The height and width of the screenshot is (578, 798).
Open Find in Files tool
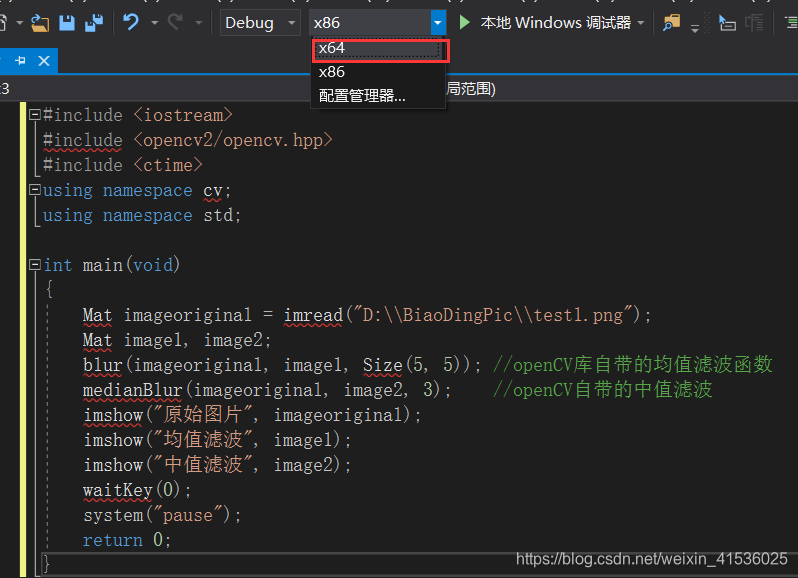672,23
